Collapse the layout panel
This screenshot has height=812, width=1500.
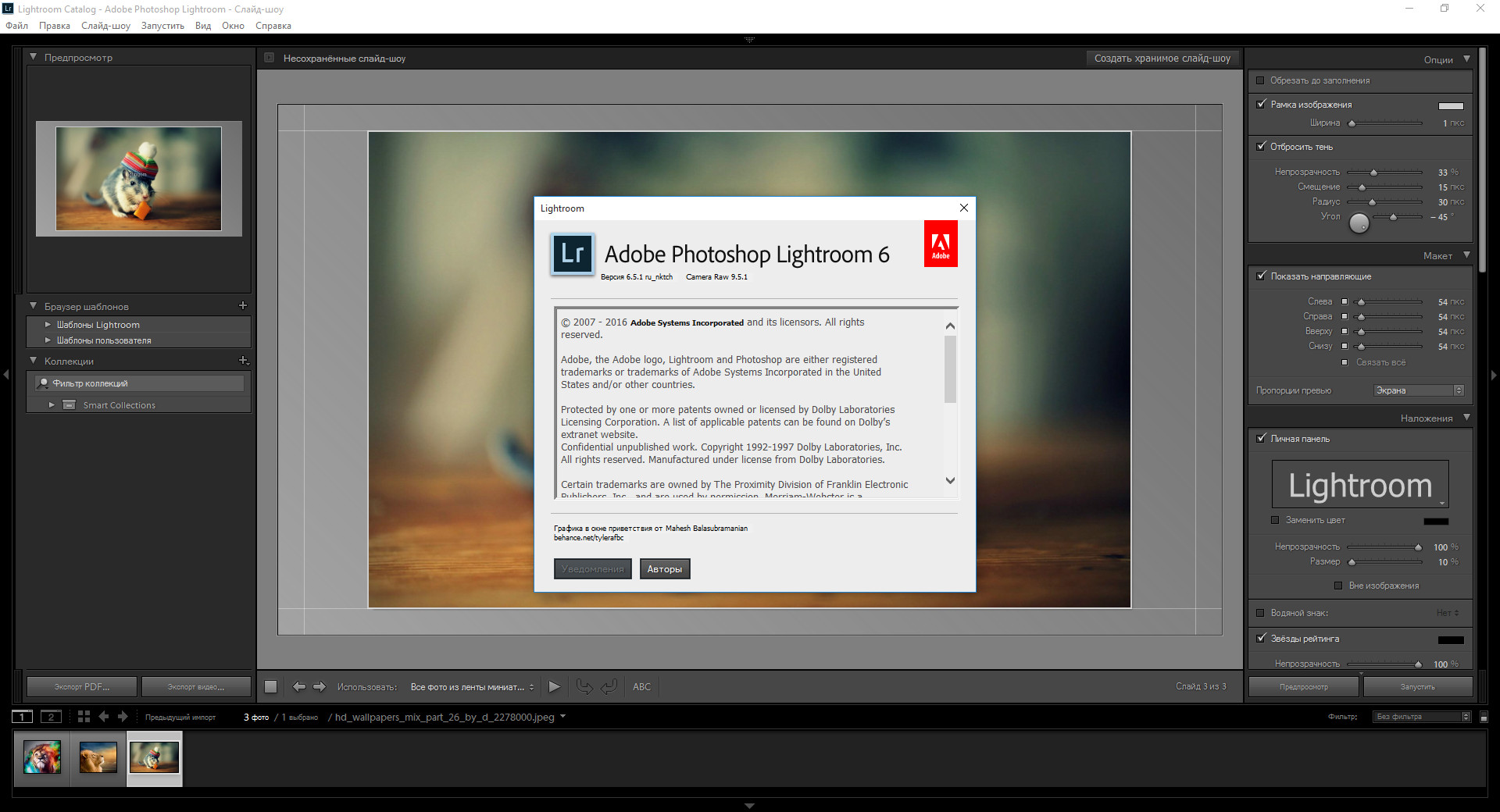[1466, 255]
